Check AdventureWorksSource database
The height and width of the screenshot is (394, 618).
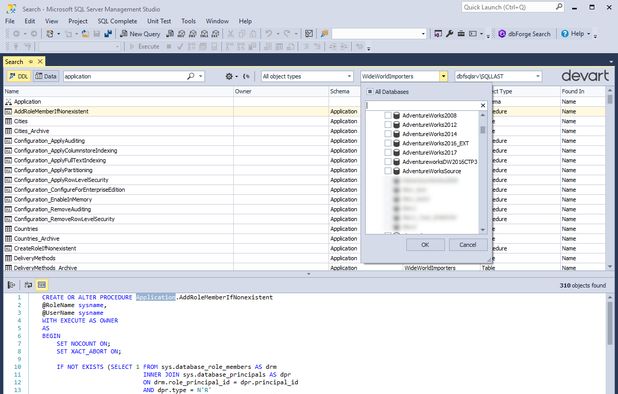[388, 171]
